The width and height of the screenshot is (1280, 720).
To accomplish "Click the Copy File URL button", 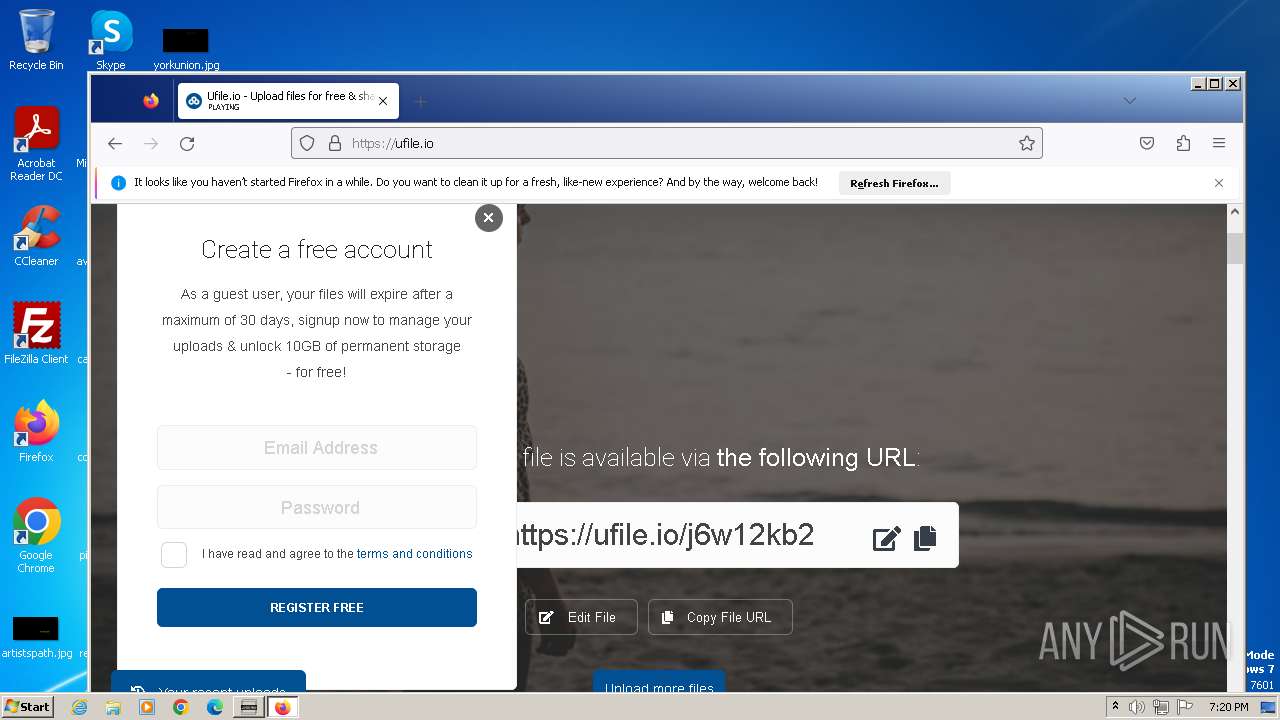I will (x=720, y=617).
